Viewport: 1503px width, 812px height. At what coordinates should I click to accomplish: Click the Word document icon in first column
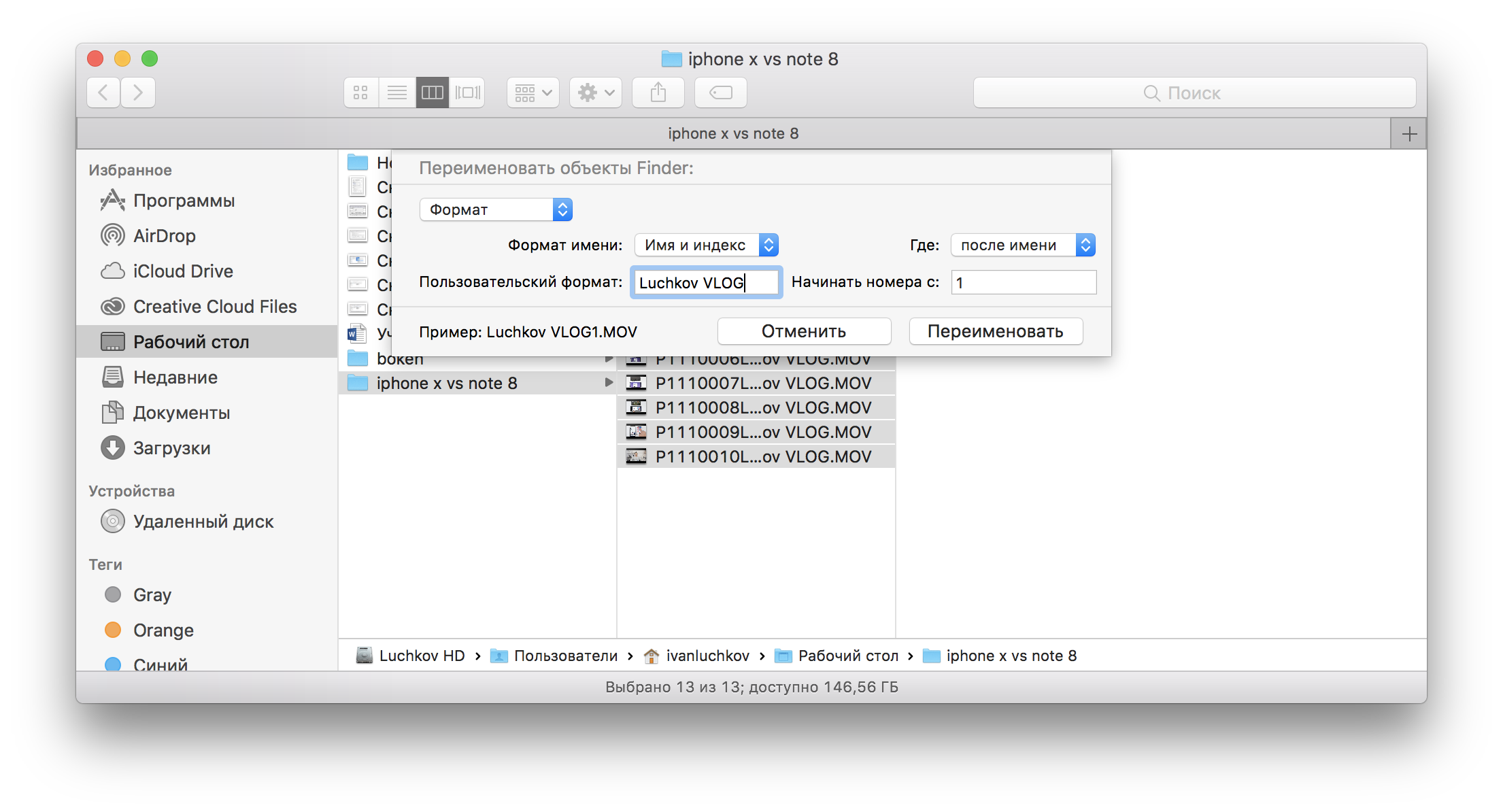point(357,333)
